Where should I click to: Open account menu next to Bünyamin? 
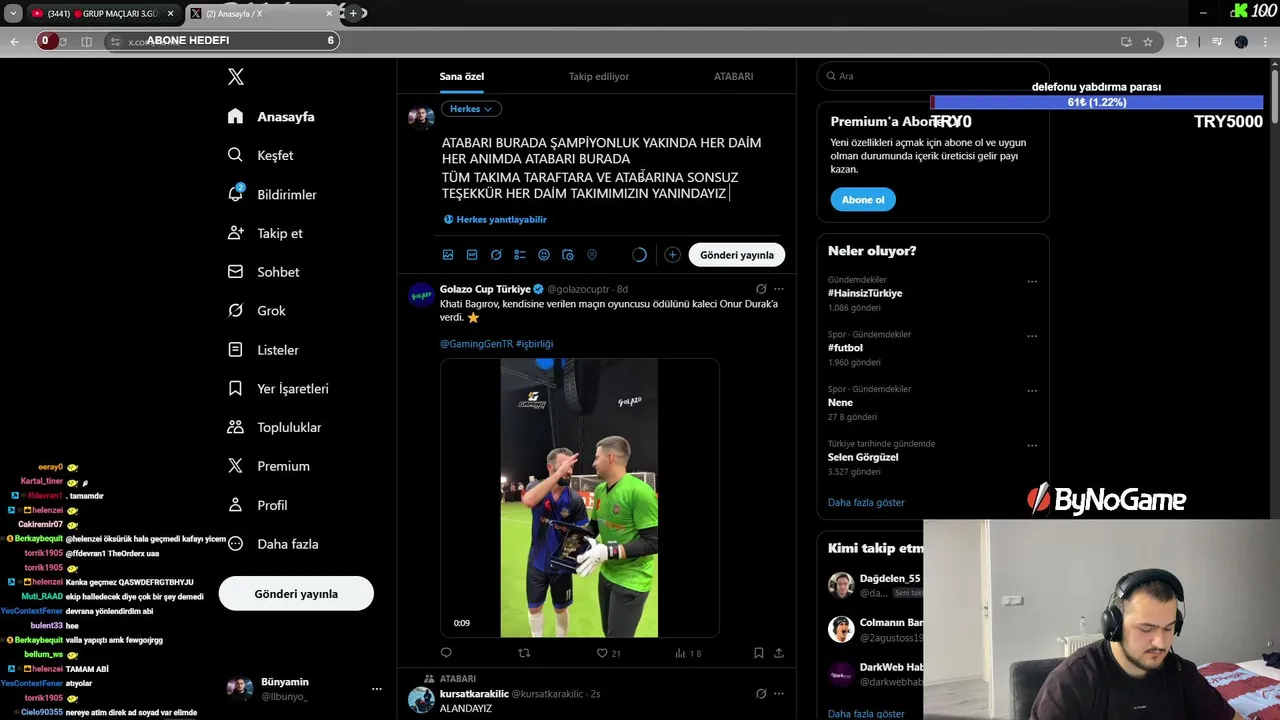click(377, 689)
